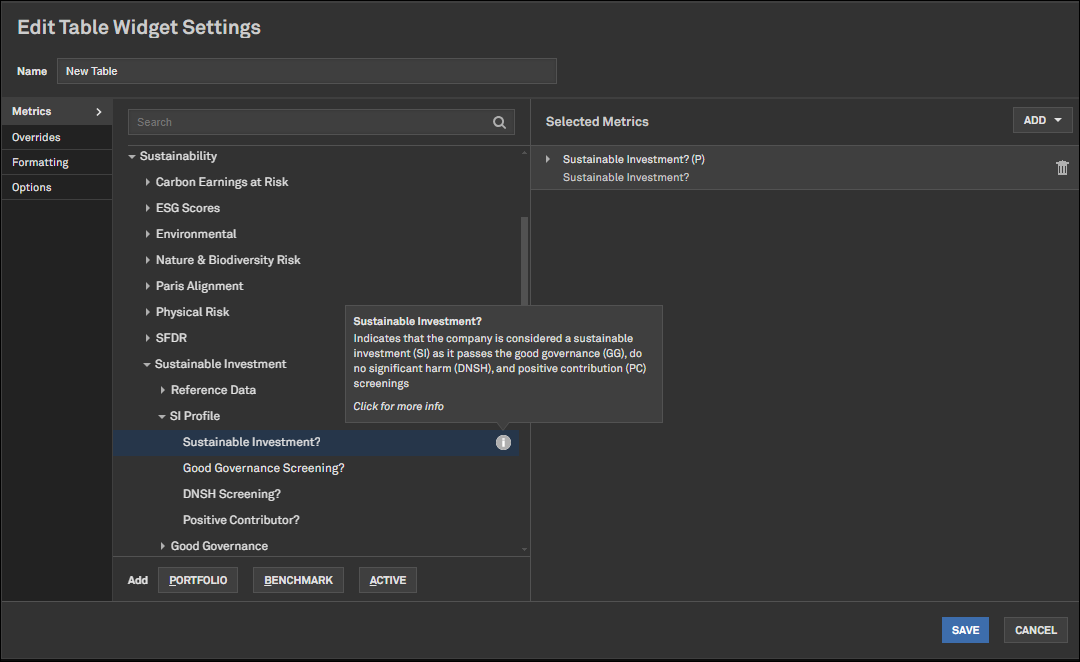1080x662 pixels.
Task: Open the Formatting tab
Action: (40, 162)
